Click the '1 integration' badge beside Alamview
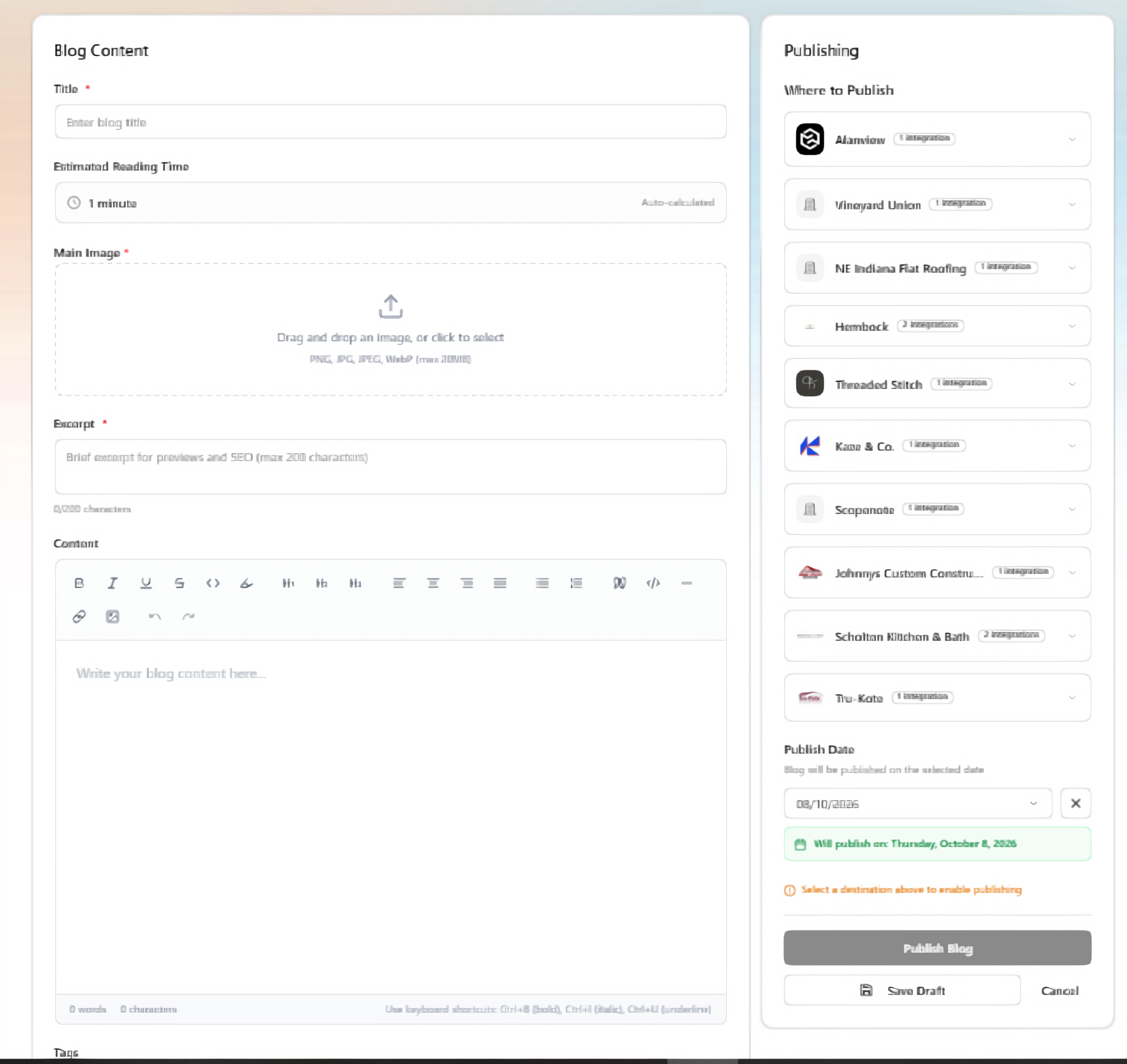Screen dimensions: 1127x1064 click(x=924, y=138)
